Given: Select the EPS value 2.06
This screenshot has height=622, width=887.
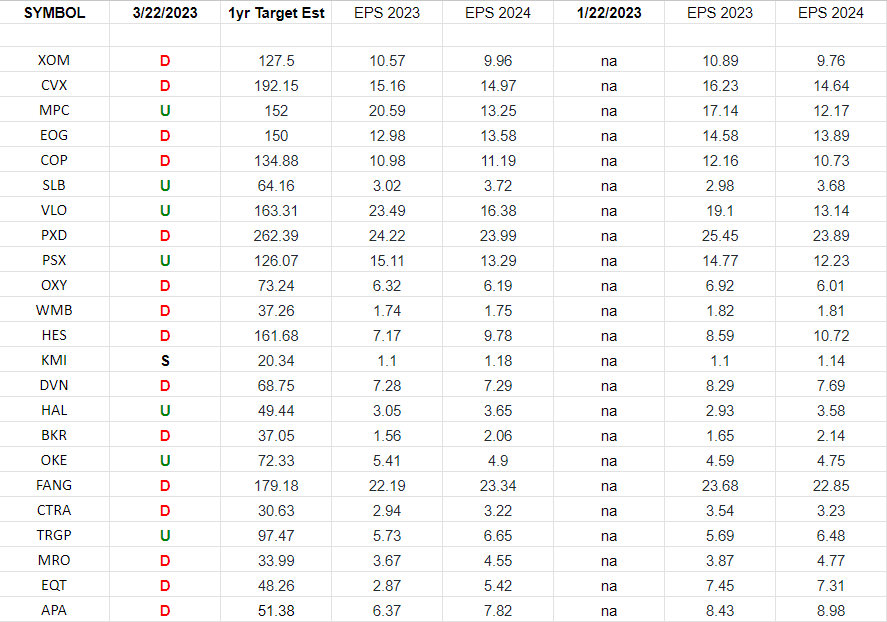Looking at the screenshot, I should coord(498,436).
